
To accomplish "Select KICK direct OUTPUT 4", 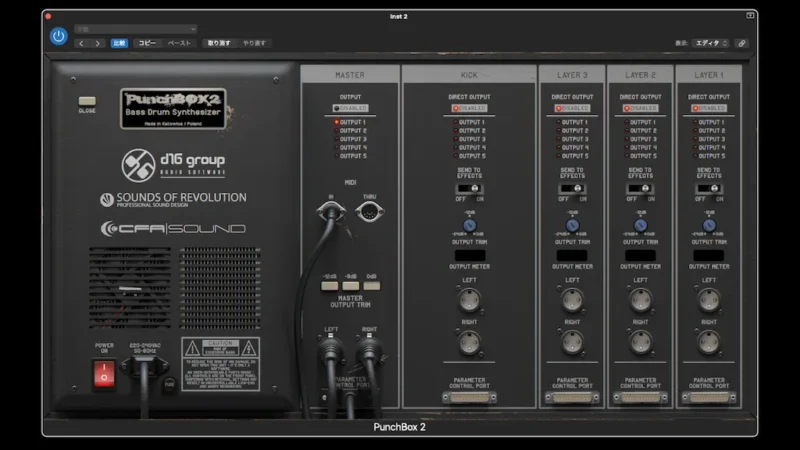I will tap(469, 147).
